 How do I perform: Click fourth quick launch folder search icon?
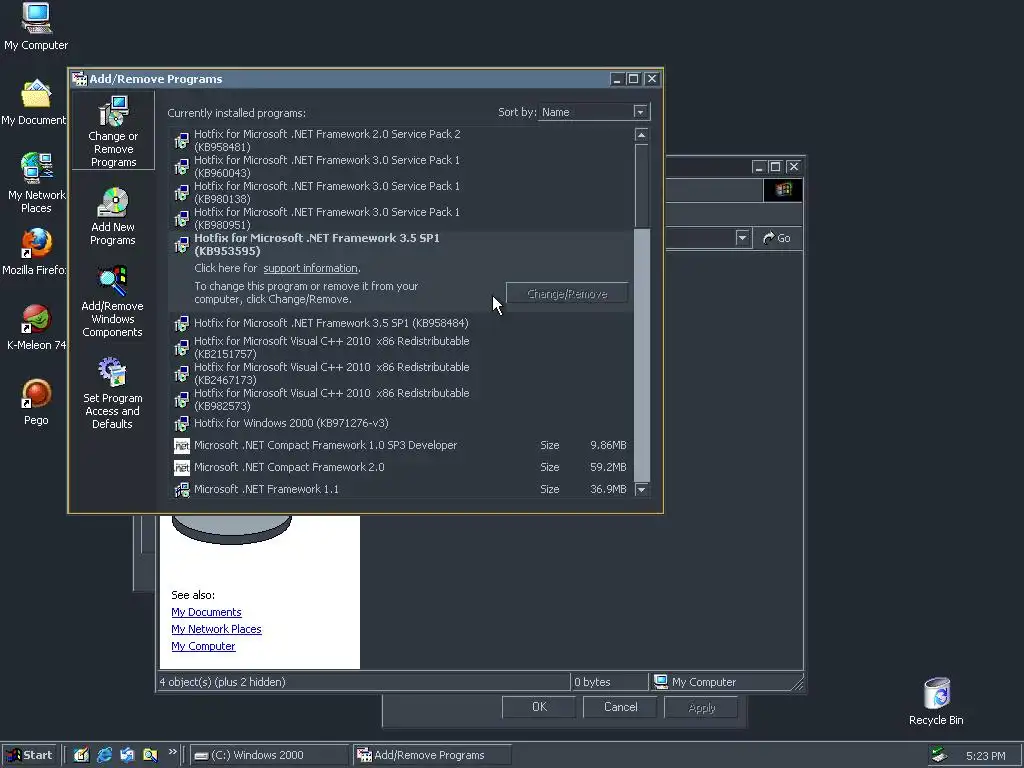[x=150, y=755]
